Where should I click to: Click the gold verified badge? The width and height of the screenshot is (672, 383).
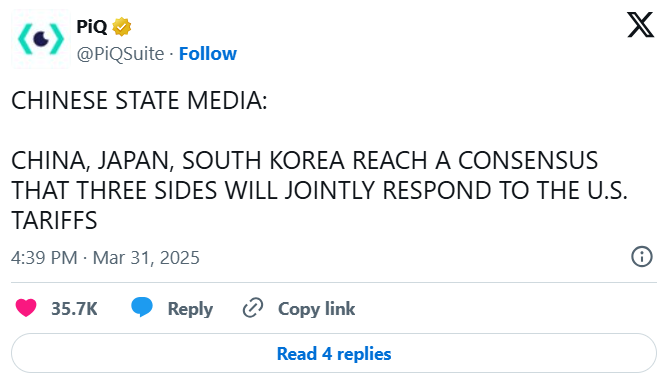click(x=122, y=27)
